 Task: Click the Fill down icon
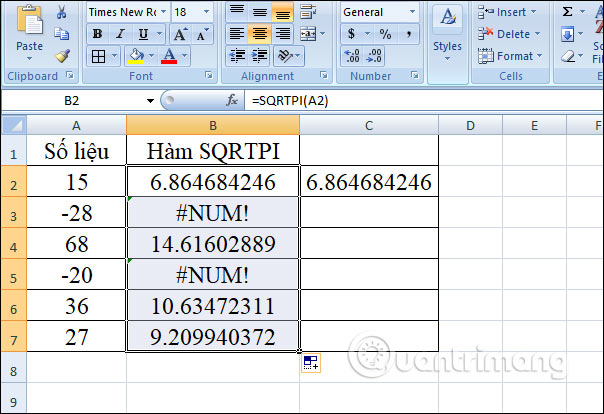click(x=567, y=34)
